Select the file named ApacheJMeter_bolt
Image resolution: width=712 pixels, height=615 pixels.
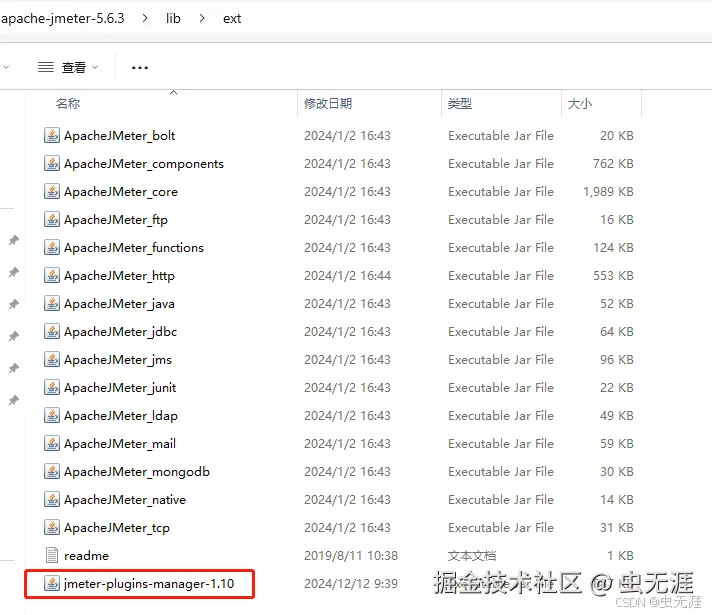tap(119, 136)
